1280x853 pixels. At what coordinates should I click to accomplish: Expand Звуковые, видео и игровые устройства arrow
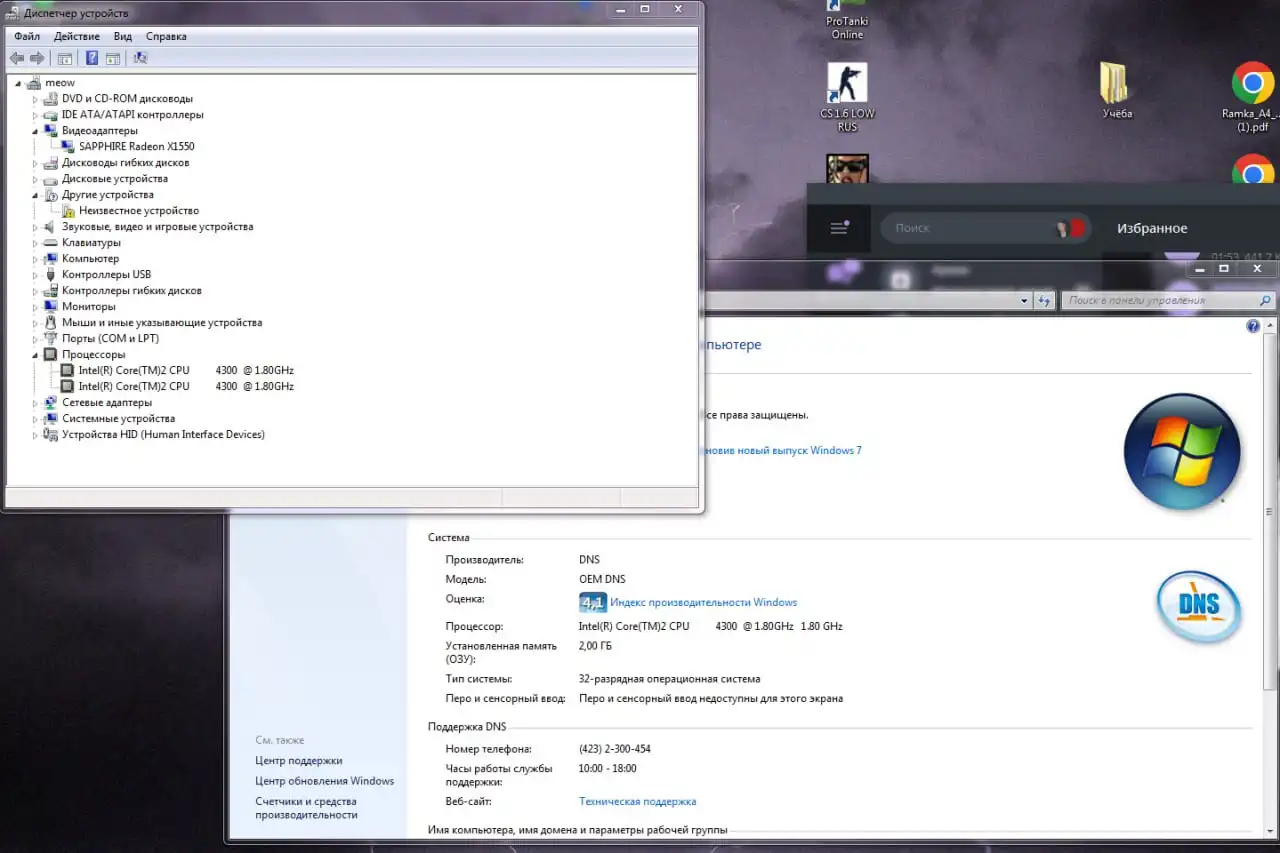pyautogui.click(x=36, y=227)
